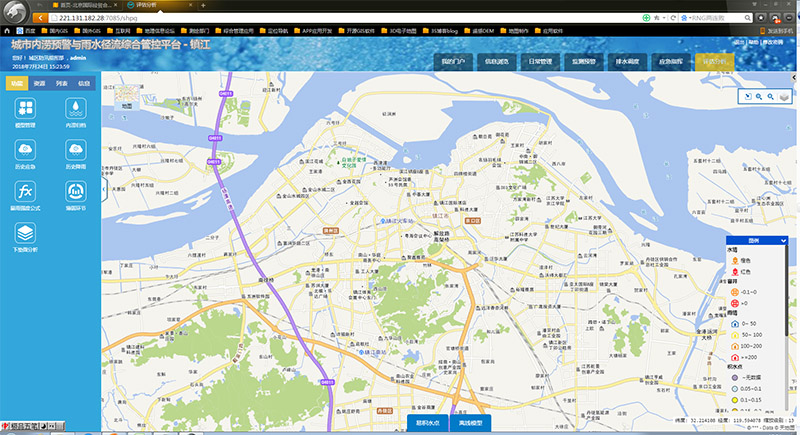Viewport: 800px width, 435px height.
Task: Switch to the 资源 sidebar tab
Action: pos(38,83)
